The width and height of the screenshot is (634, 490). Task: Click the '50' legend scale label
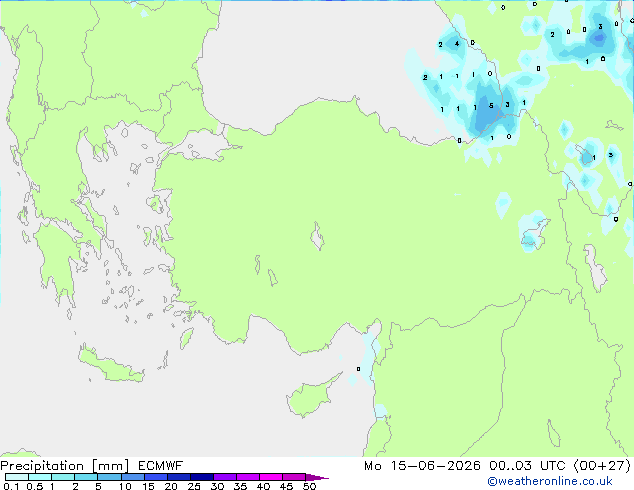pos(309,486)
